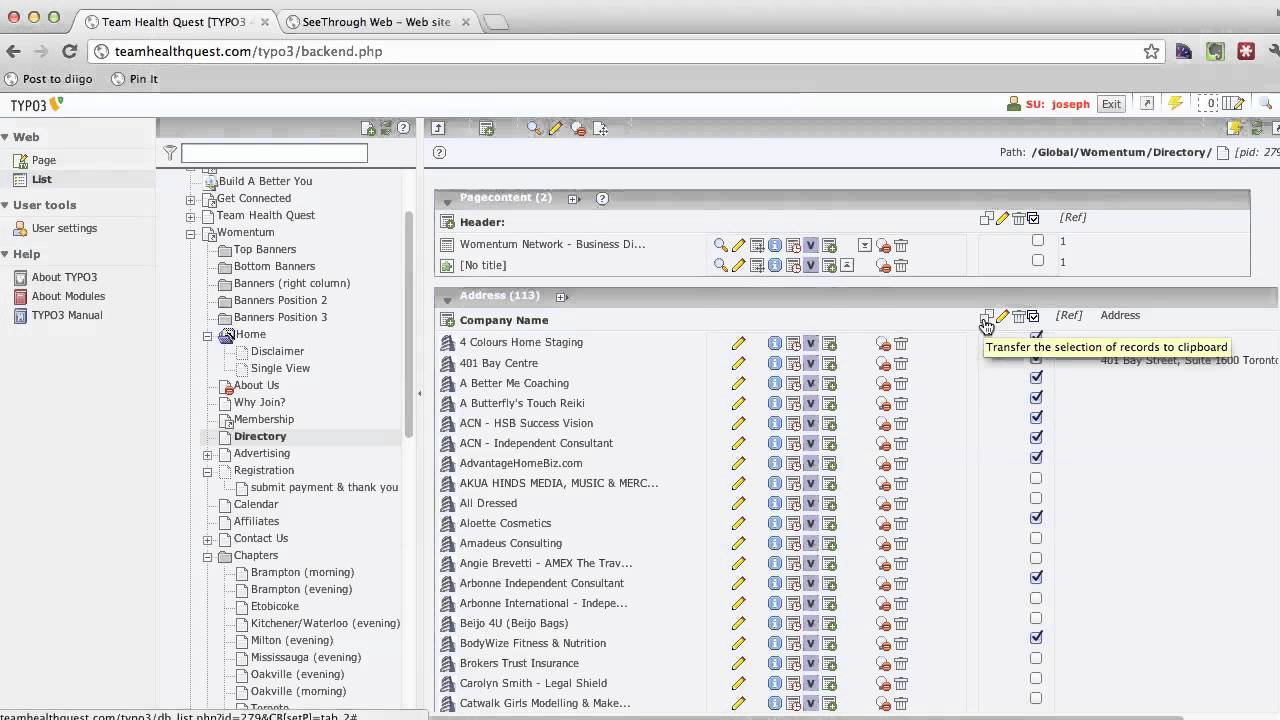Image resolution: width=1280 pixels, height=720 pixels.
Task: Edit 4 Colours Home Staging record
Action: point(738,343)
